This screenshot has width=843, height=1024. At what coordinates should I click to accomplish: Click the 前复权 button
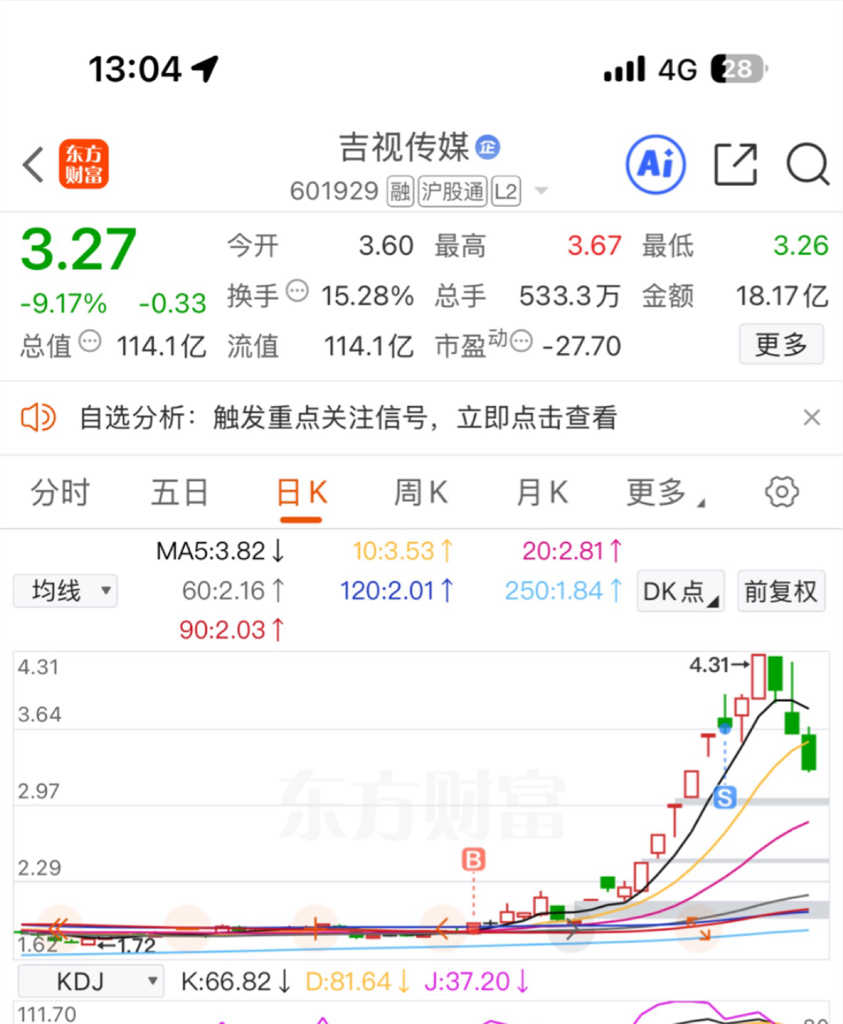click(781, 591)
